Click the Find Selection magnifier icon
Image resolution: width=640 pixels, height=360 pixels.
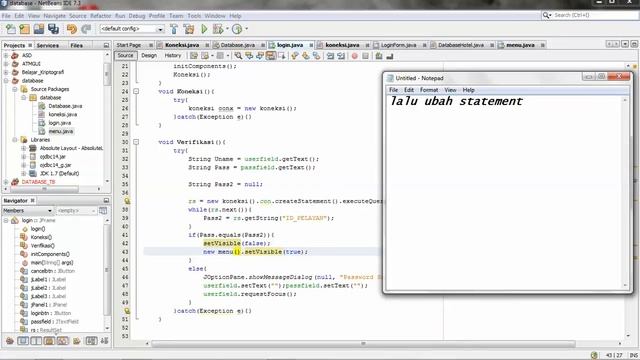point(238,56)
